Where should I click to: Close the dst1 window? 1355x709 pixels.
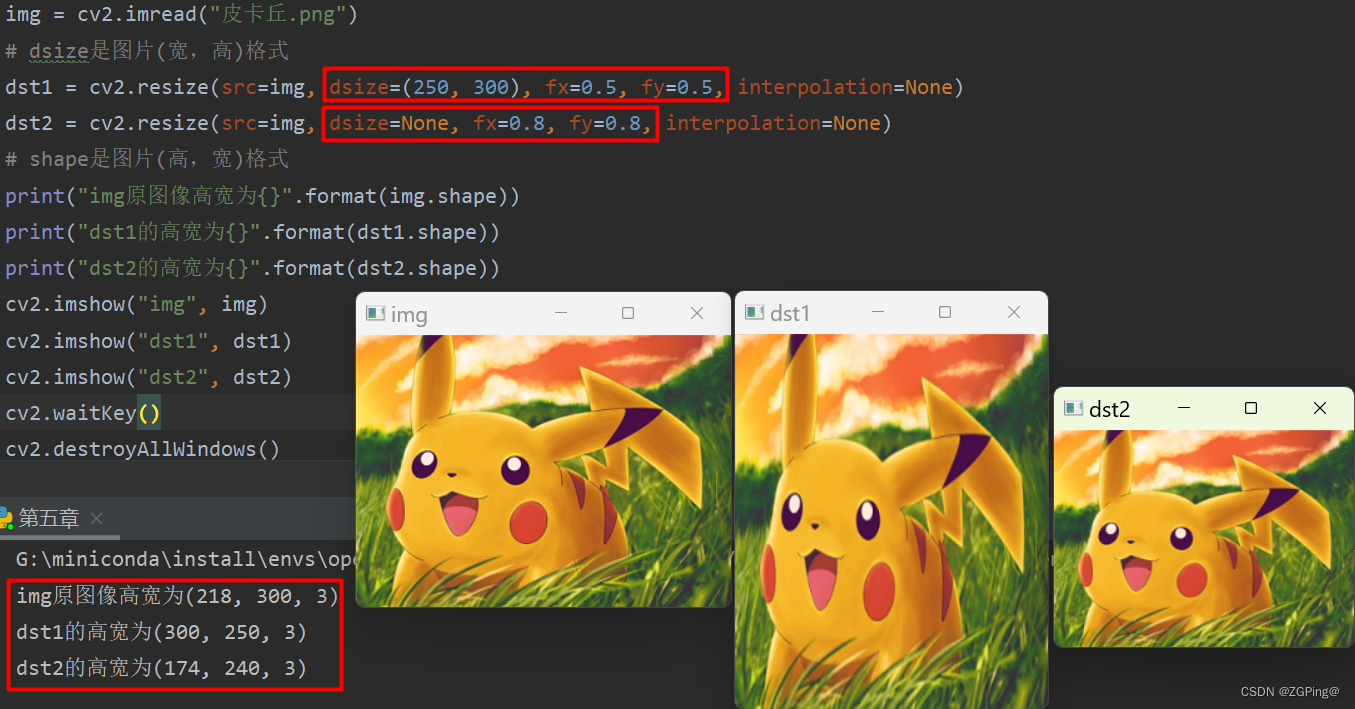(x=1014, y=312)
